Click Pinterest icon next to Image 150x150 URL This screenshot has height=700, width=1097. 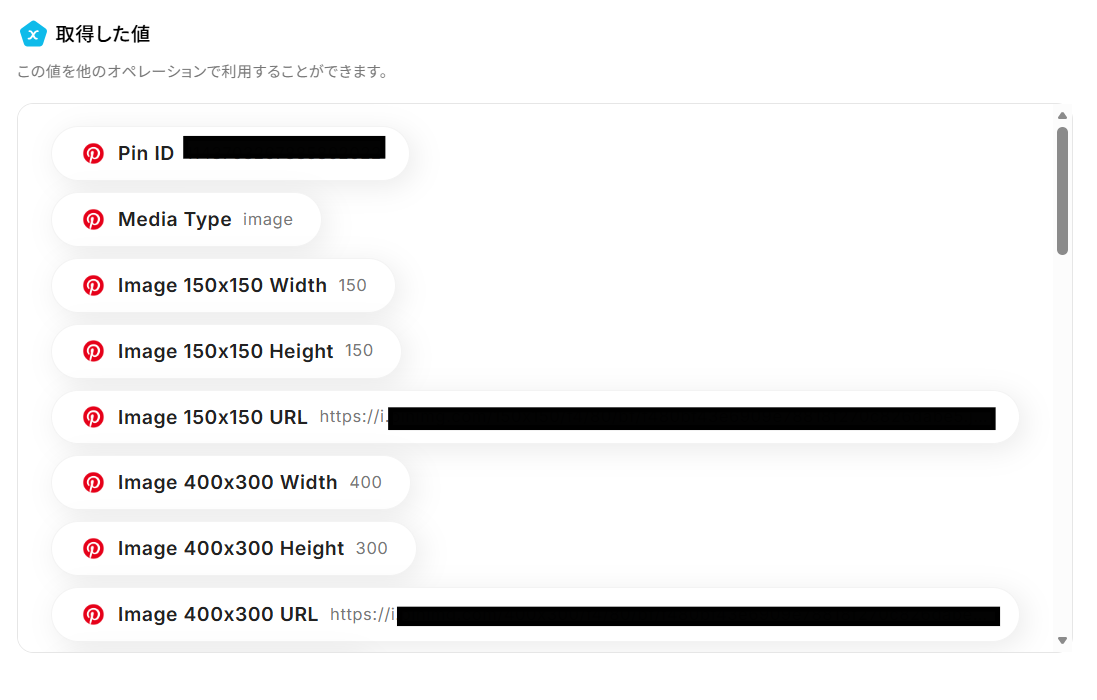click(x=93, y=417)
